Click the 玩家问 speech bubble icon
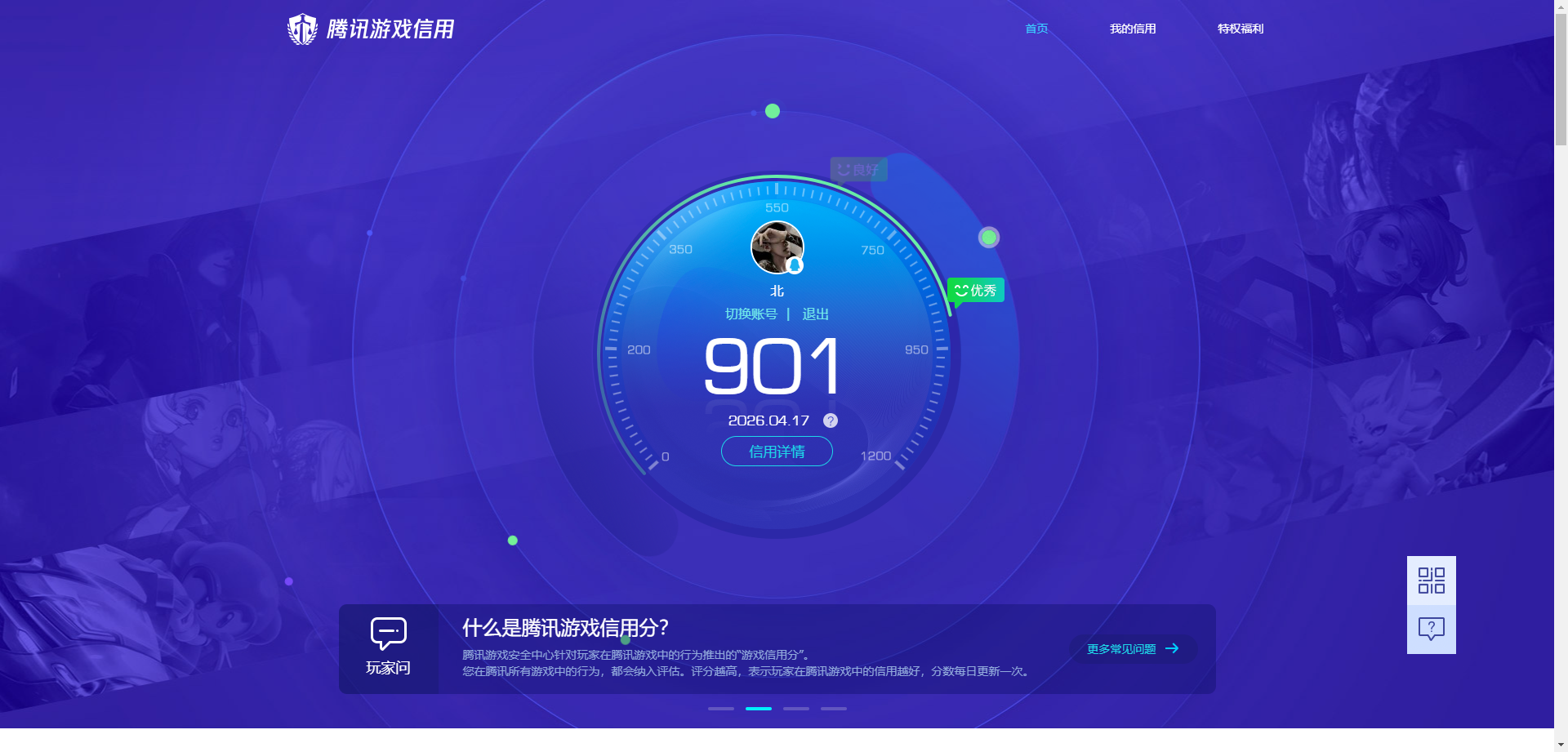Screen dimensions: 1568x752 point(388,633)
